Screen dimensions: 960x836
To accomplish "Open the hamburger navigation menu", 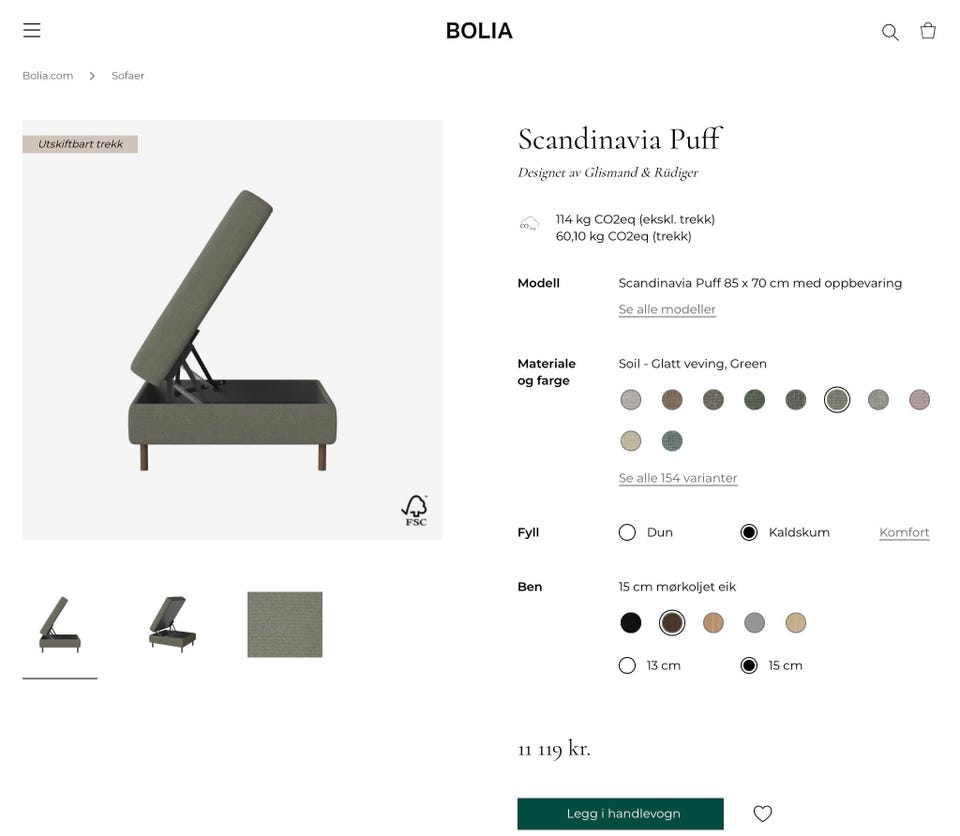I will tap(32, 30).
